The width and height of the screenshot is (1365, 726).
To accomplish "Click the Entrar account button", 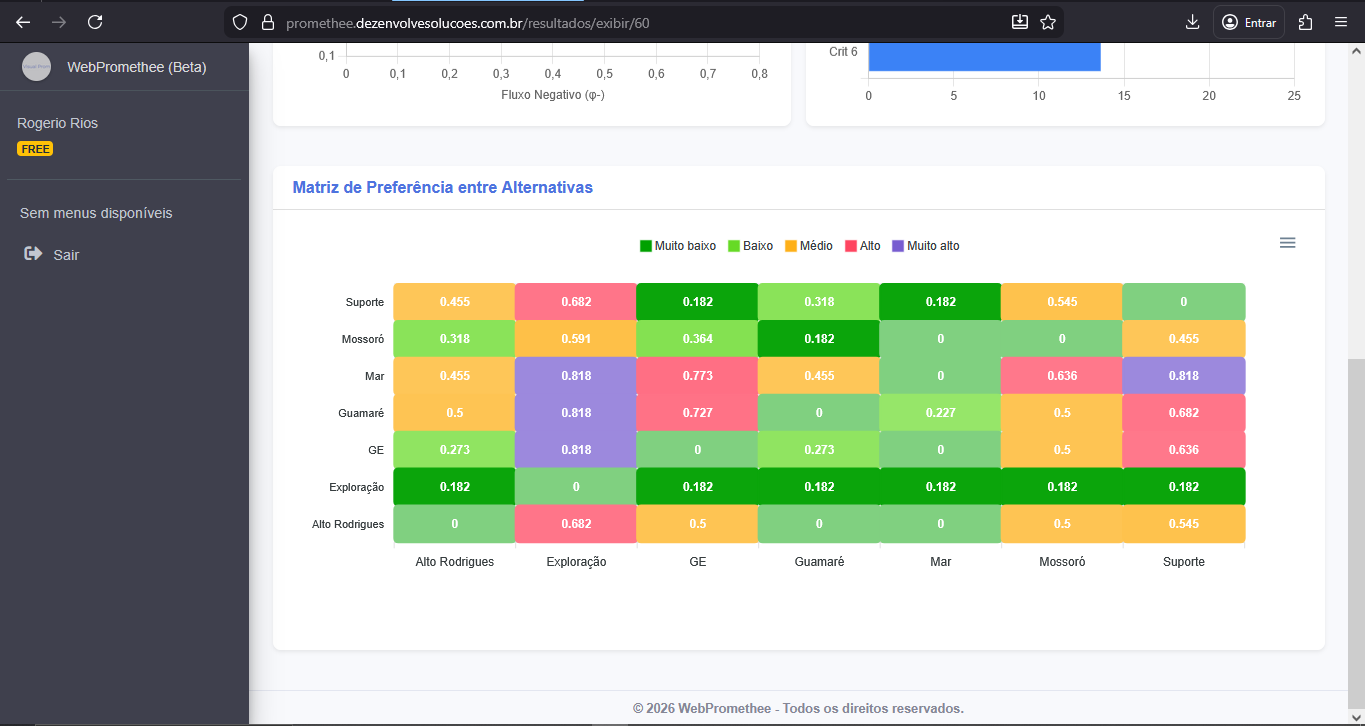I will (x=1249, y=22).
